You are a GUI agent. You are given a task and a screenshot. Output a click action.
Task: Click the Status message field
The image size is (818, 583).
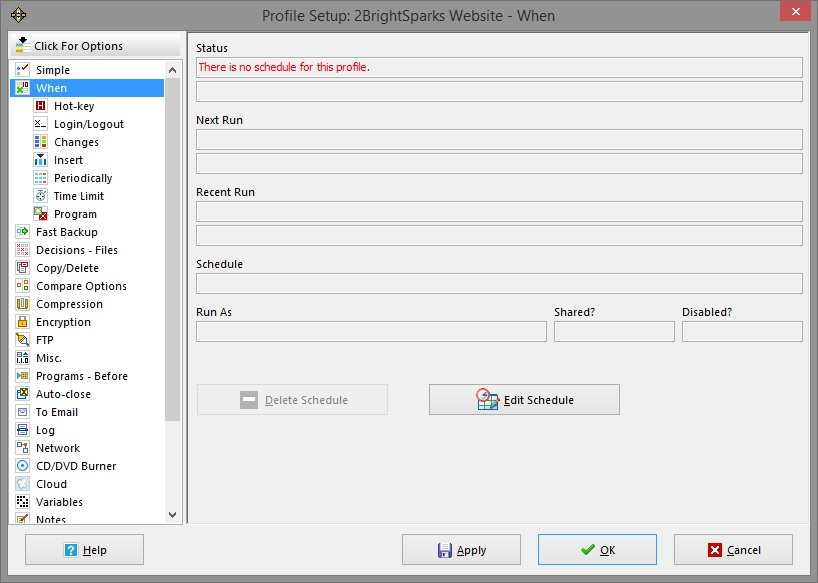coord(499,67)
